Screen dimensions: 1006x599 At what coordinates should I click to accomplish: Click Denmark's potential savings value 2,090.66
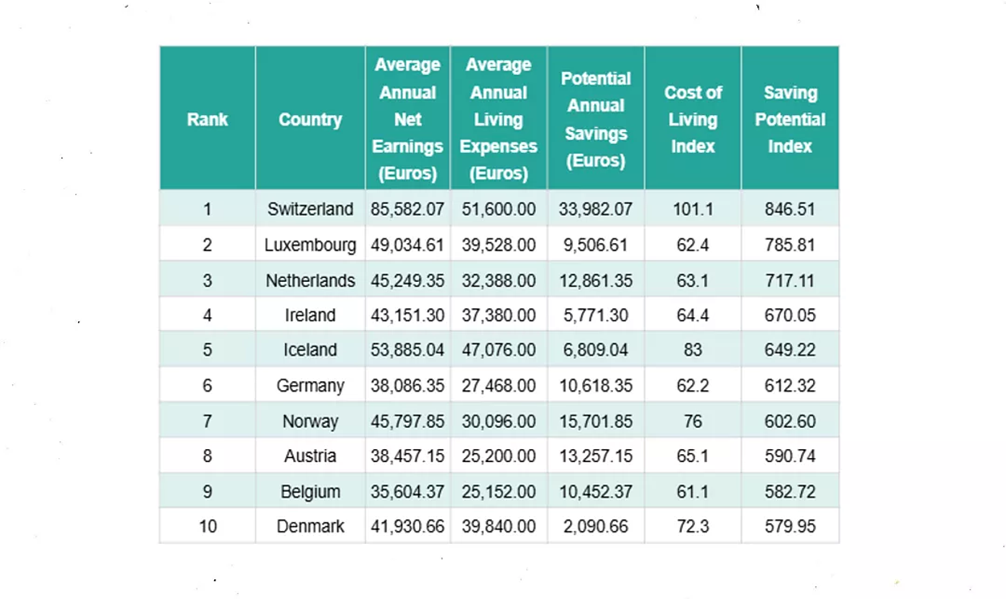pyautogui.click(x=596, y=526)
